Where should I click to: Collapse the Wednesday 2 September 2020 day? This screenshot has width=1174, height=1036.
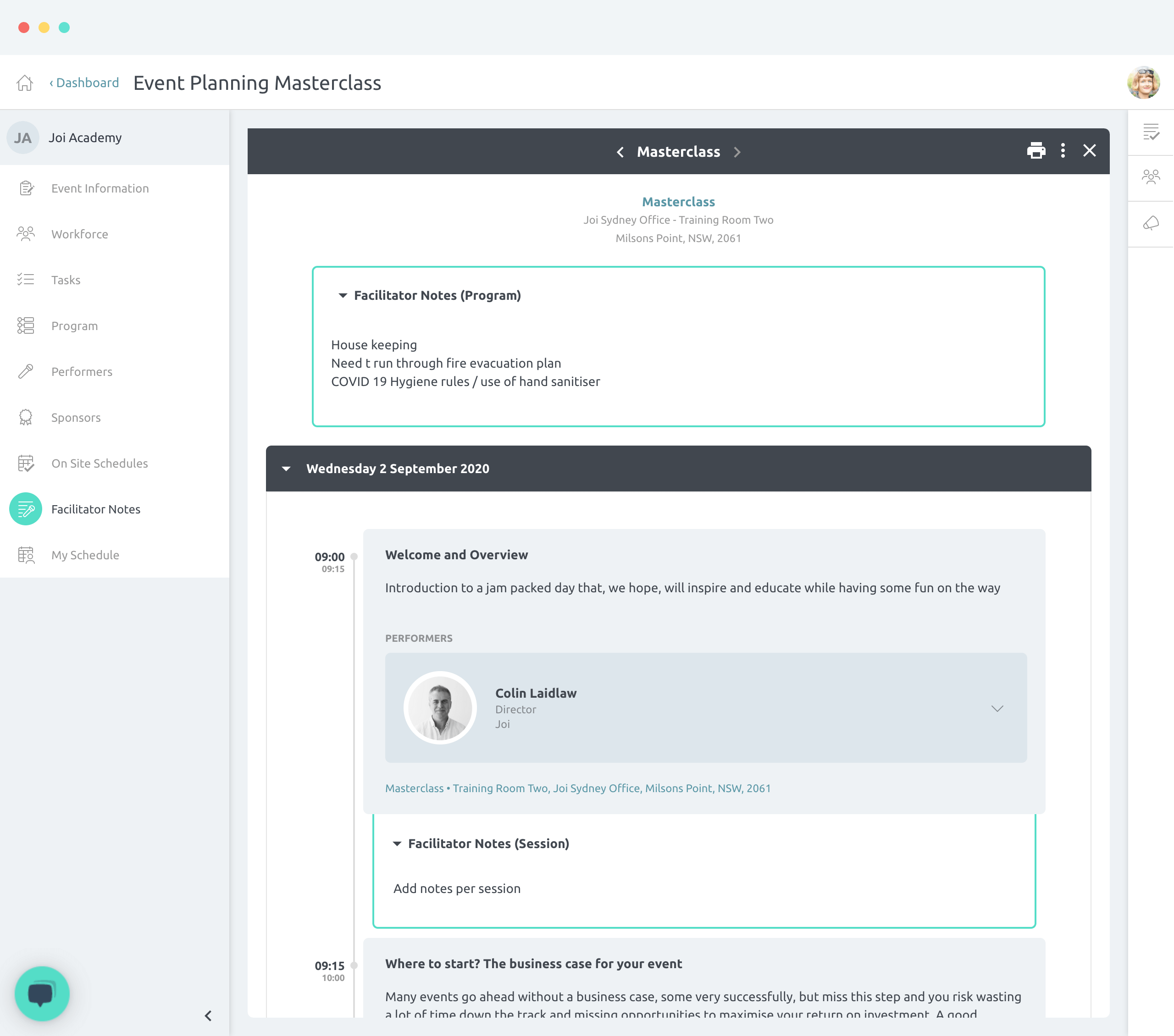click(x=286, y=468)
